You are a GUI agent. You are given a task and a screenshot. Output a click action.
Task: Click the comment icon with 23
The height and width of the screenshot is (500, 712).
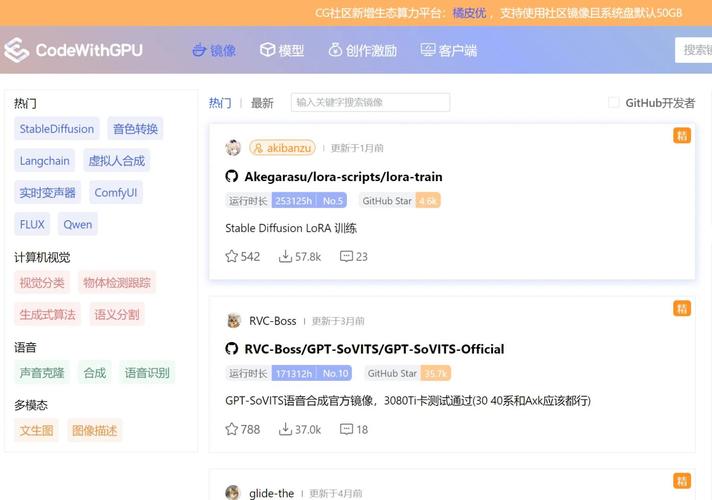click(346, 256)
